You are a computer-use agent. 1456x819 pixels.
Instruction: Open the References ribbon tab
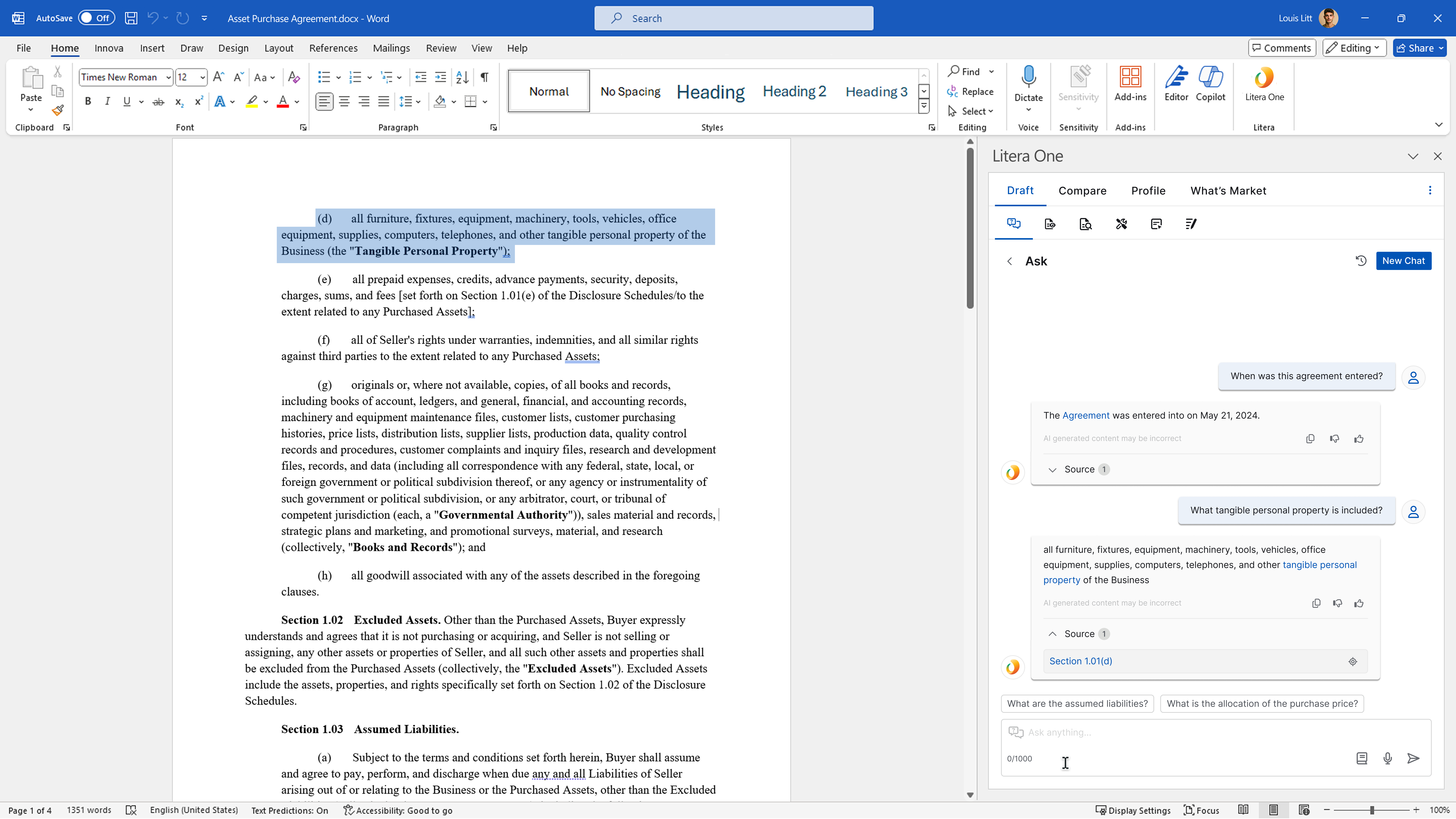(333, 48)
